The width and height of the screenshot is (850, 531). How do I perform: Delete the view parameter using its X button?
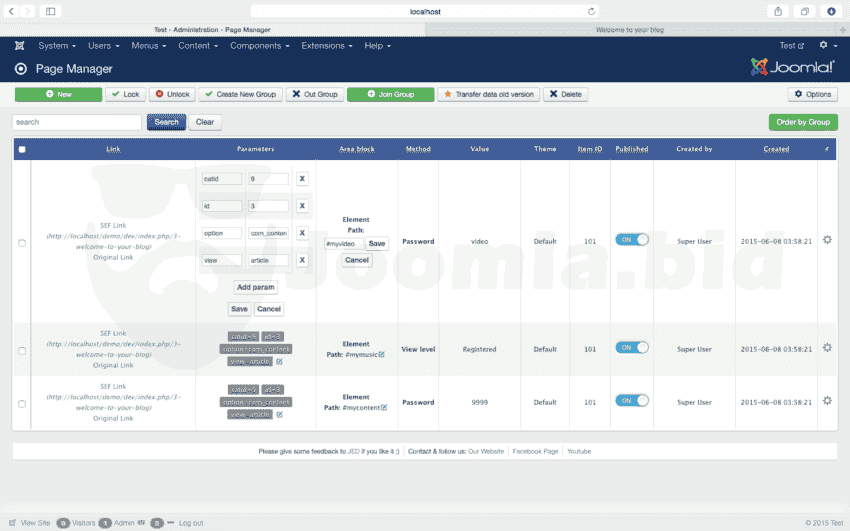(302, 260)
